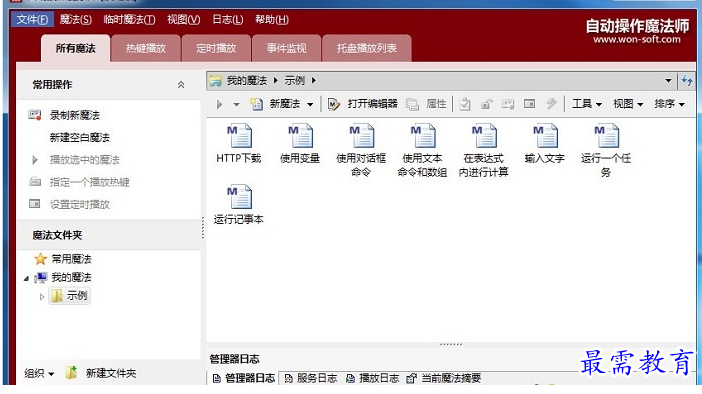This screenshot has width=702, height=394.
Task: Select the 运行记事本 magic file
Action: pyautogui.click(x=239, y=205)
